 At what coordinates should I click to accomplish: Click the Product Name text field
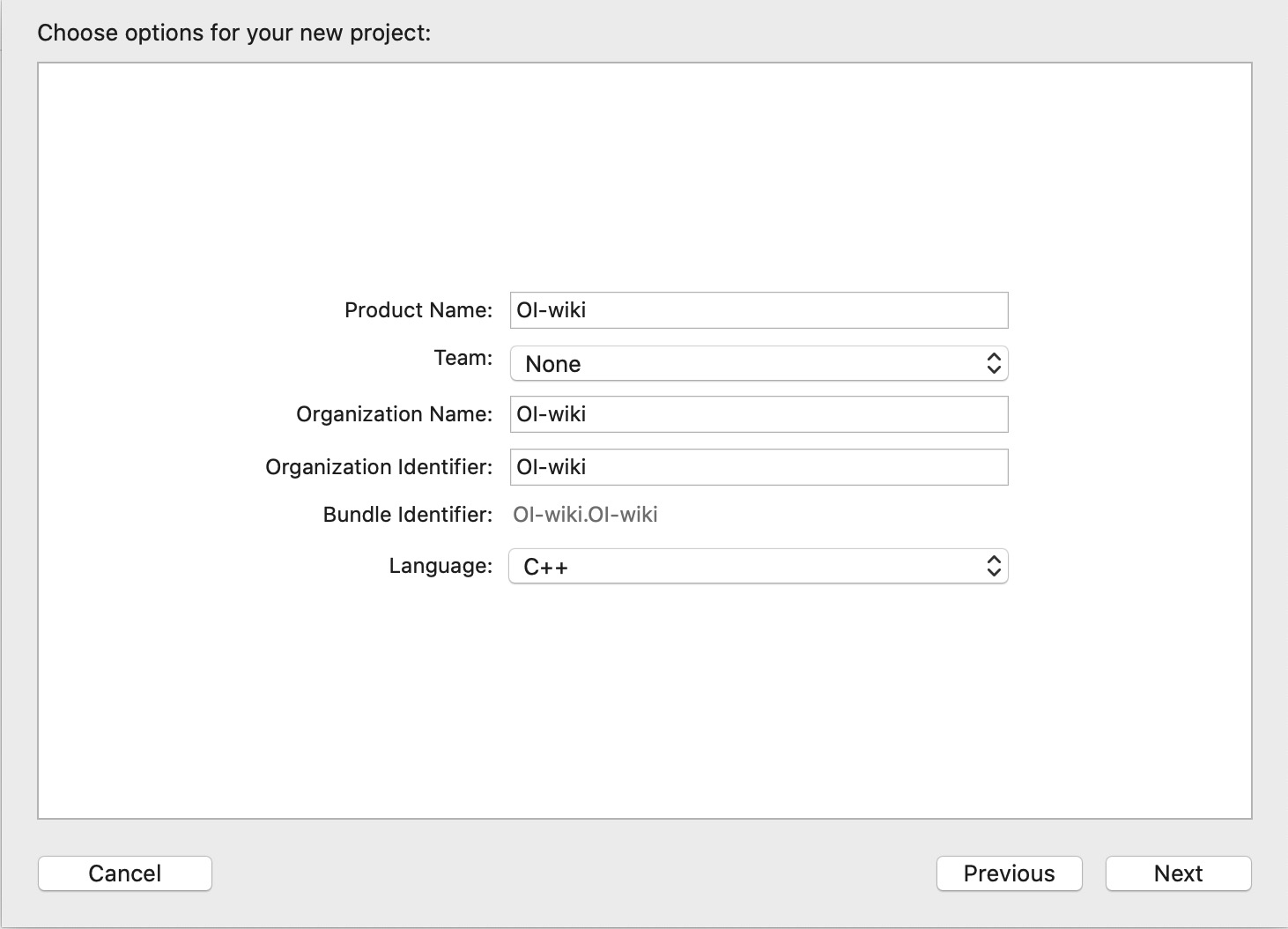point(758,310)
